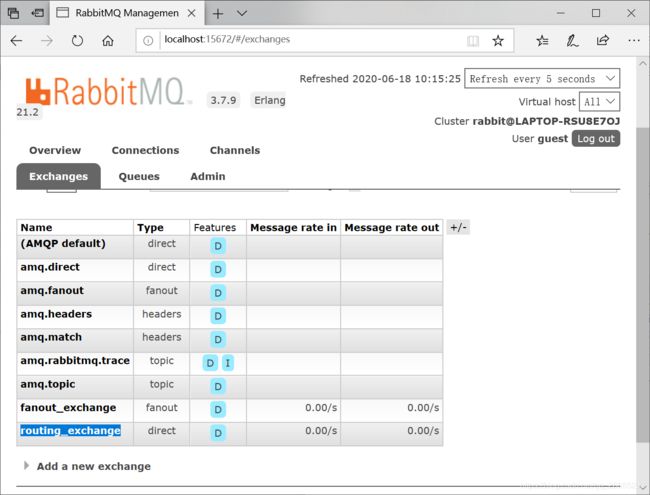
Task: Click the site information icon
Action: (148, 41)
